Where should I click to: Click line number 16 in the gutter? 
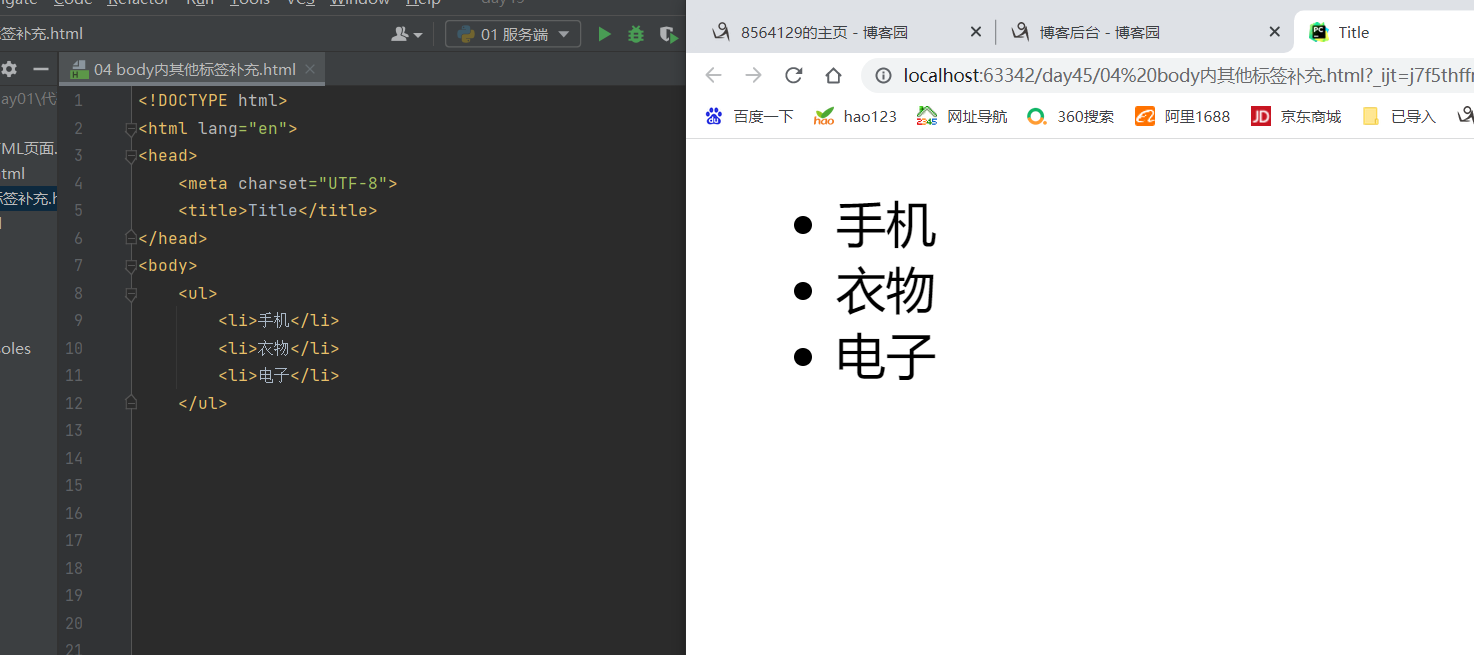pos(74,513)
